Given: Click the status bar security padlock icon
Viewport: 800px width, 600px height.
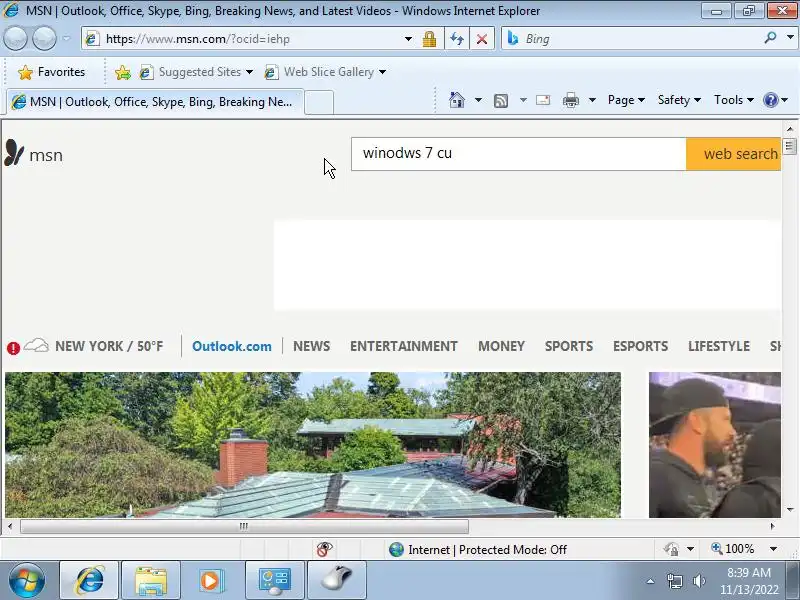Looking at the screenshot, I should click(x=671, y=549).
